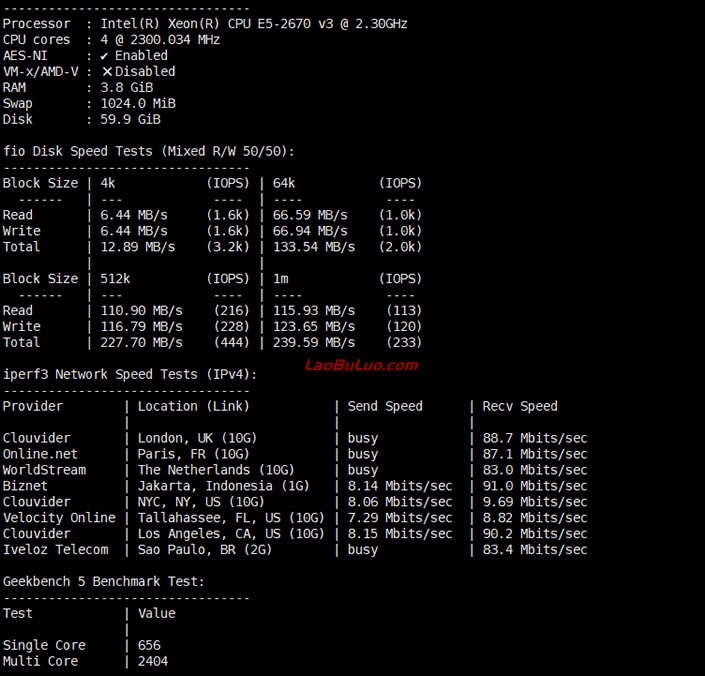This screenshot has height=676, width=705.
Task: Select send speed '7.29 Mbits/sec'
Action: tap(400, 518)
